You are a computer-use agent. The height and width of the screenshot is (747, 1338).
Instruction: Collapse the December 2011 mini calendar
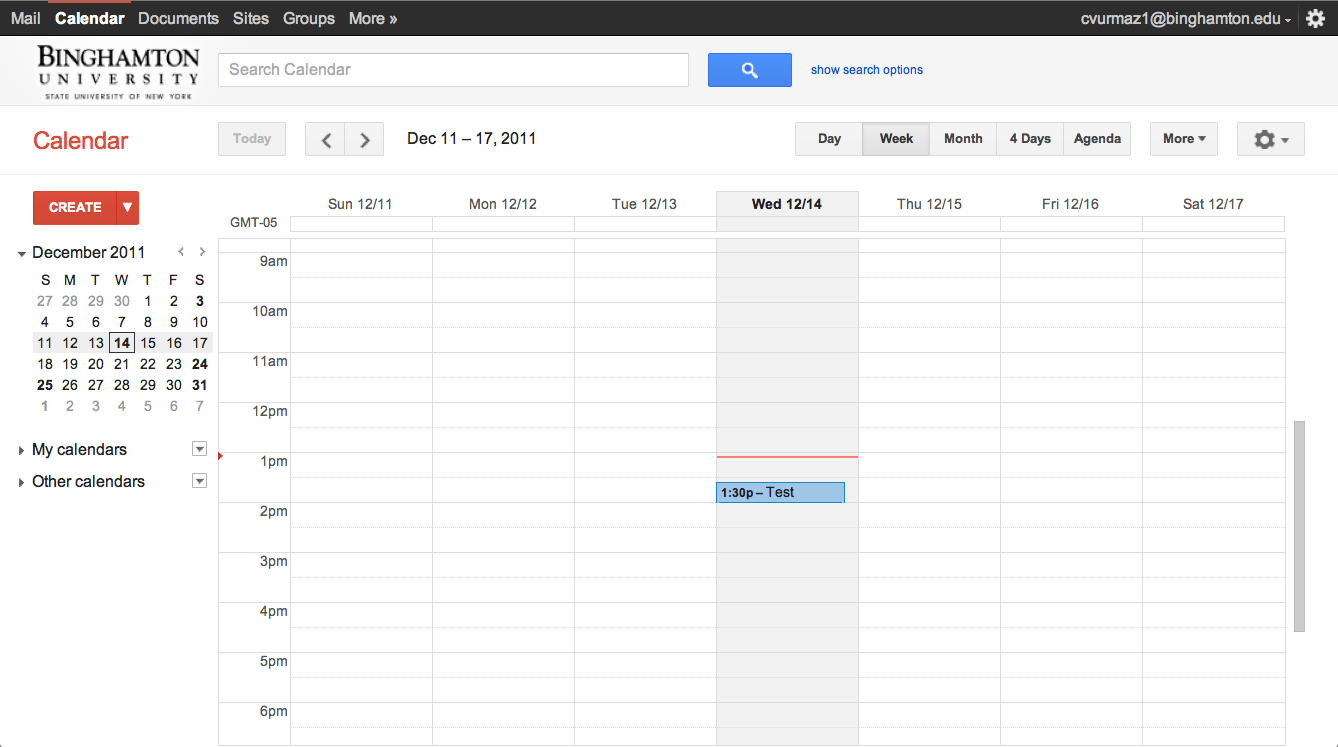coord(22,254)
